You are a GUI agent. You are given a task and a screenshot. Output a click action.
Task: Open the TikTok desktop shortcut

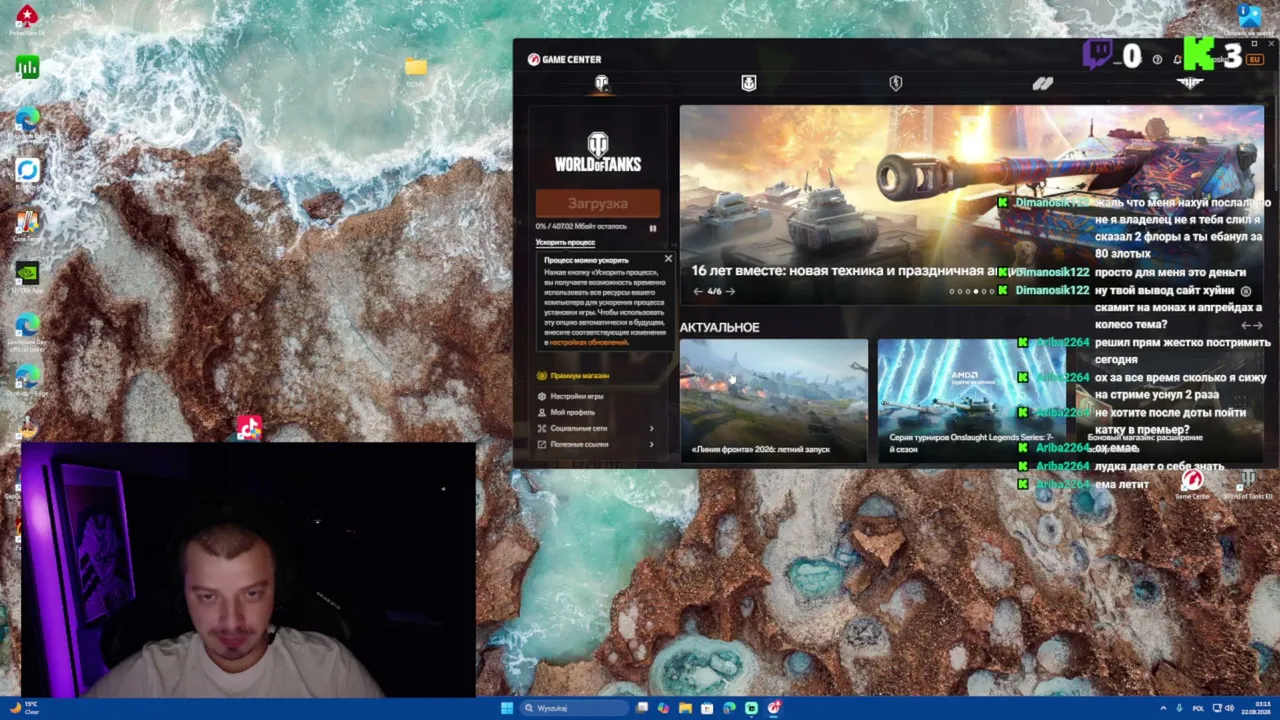point(249,428)
